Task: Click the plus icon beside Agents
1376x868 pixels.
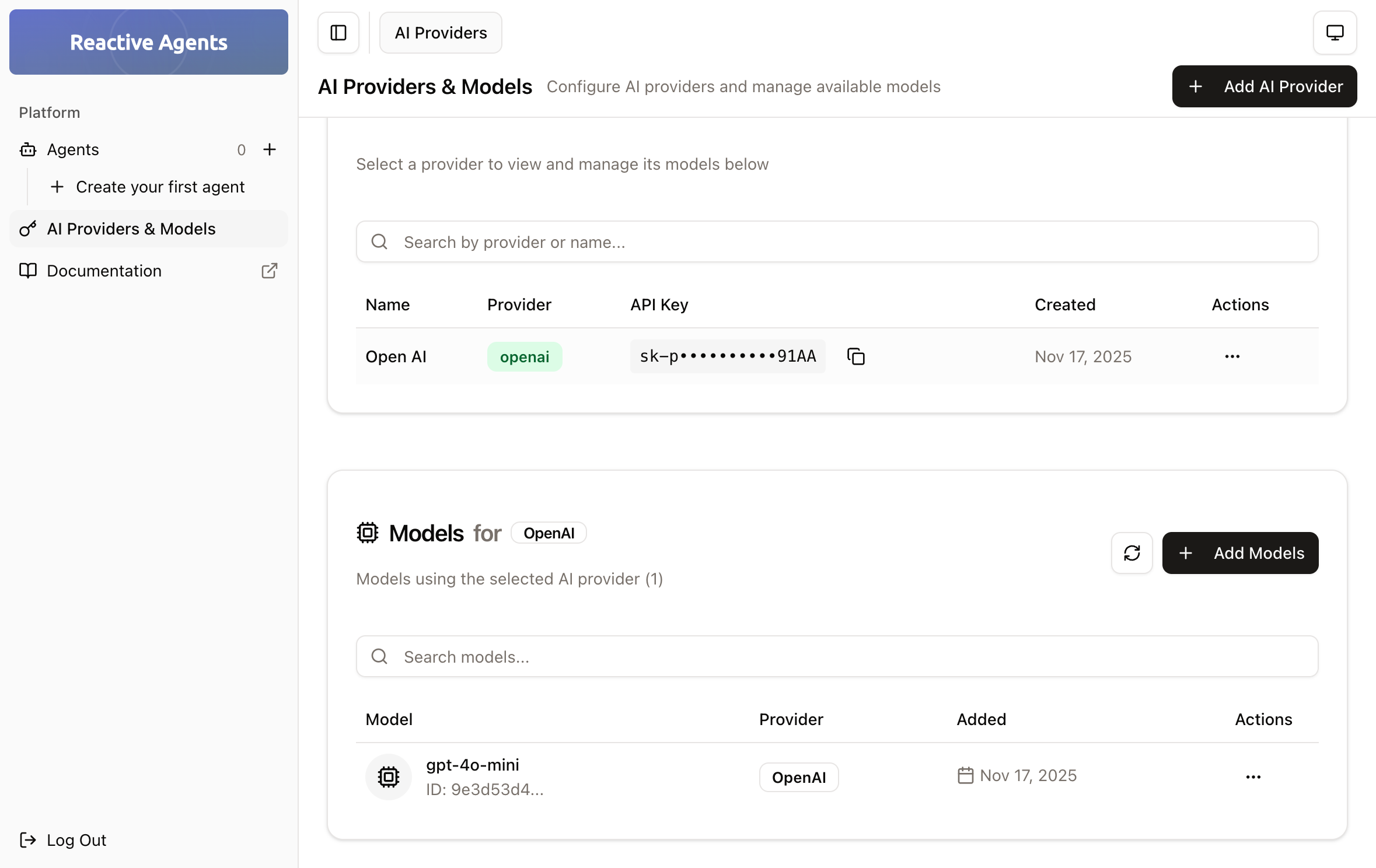Action: click(270, 149)
